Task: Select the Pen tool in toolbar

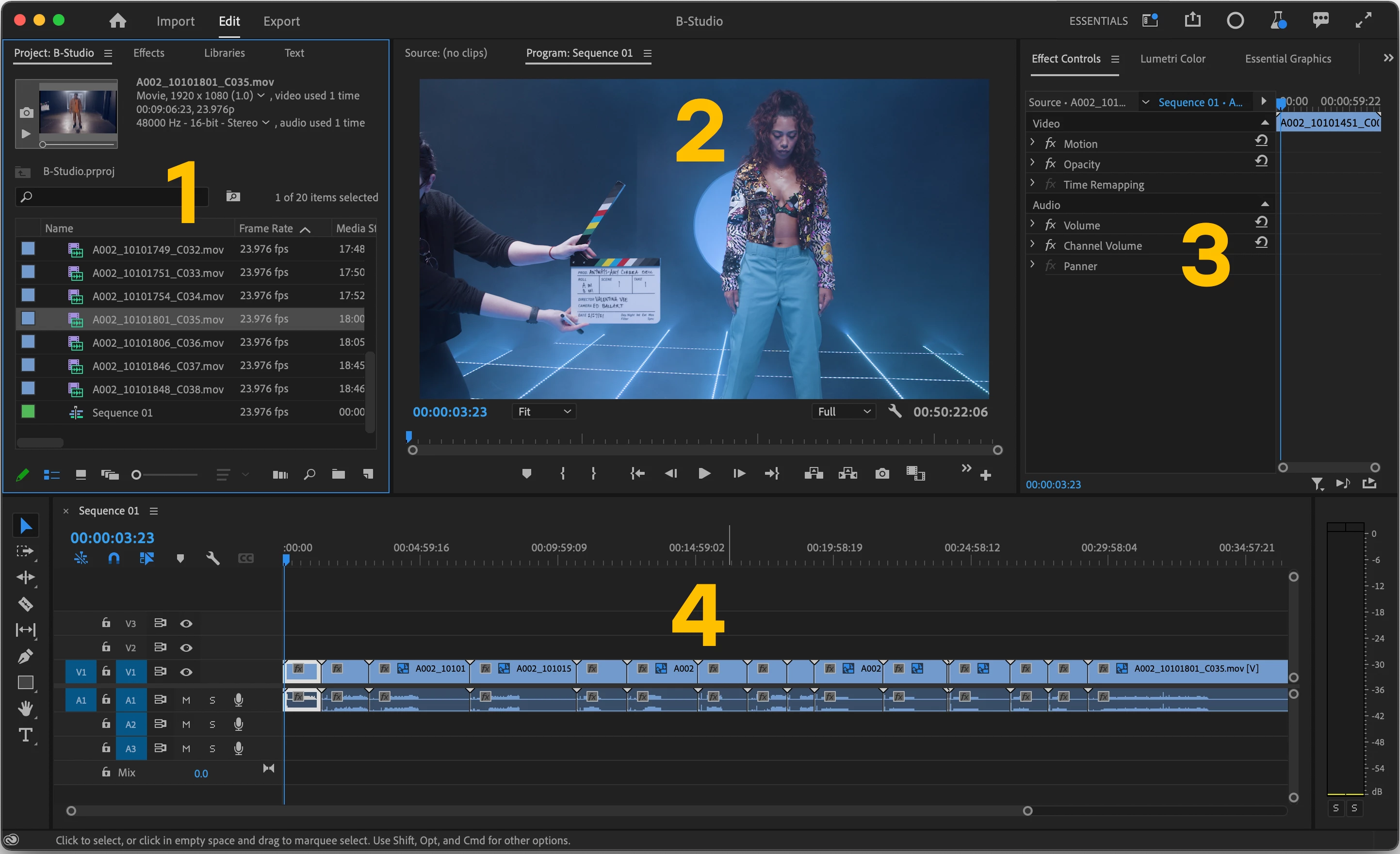Action: pos(25,657)
